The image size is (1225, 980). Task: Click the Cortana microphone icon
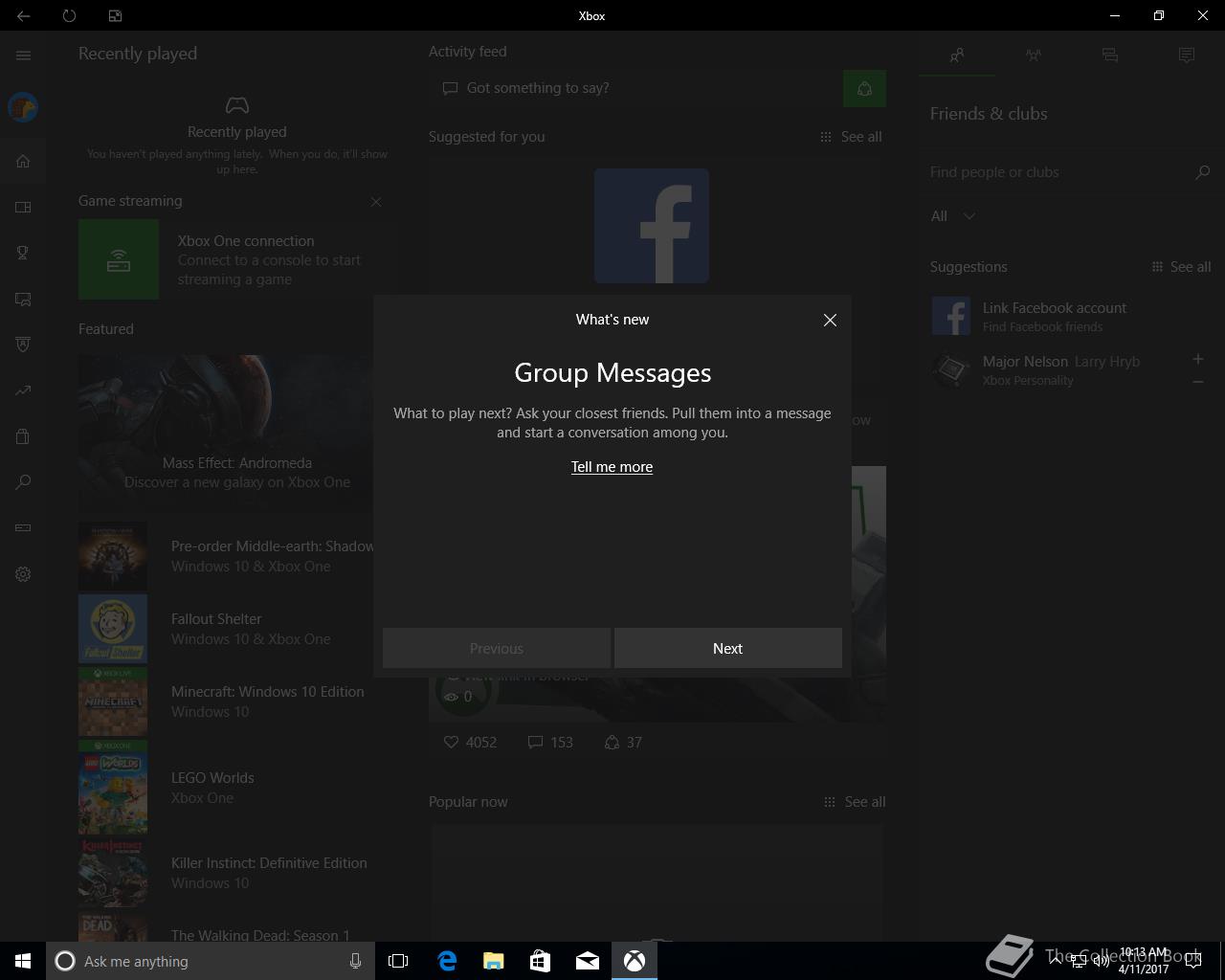[x=355, y=961]
